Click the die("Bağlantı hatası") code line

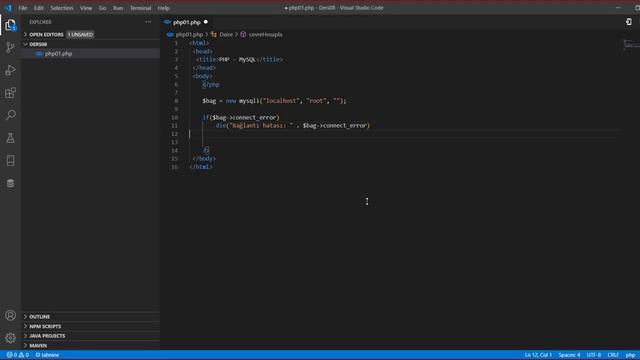[x=293, y=126]
